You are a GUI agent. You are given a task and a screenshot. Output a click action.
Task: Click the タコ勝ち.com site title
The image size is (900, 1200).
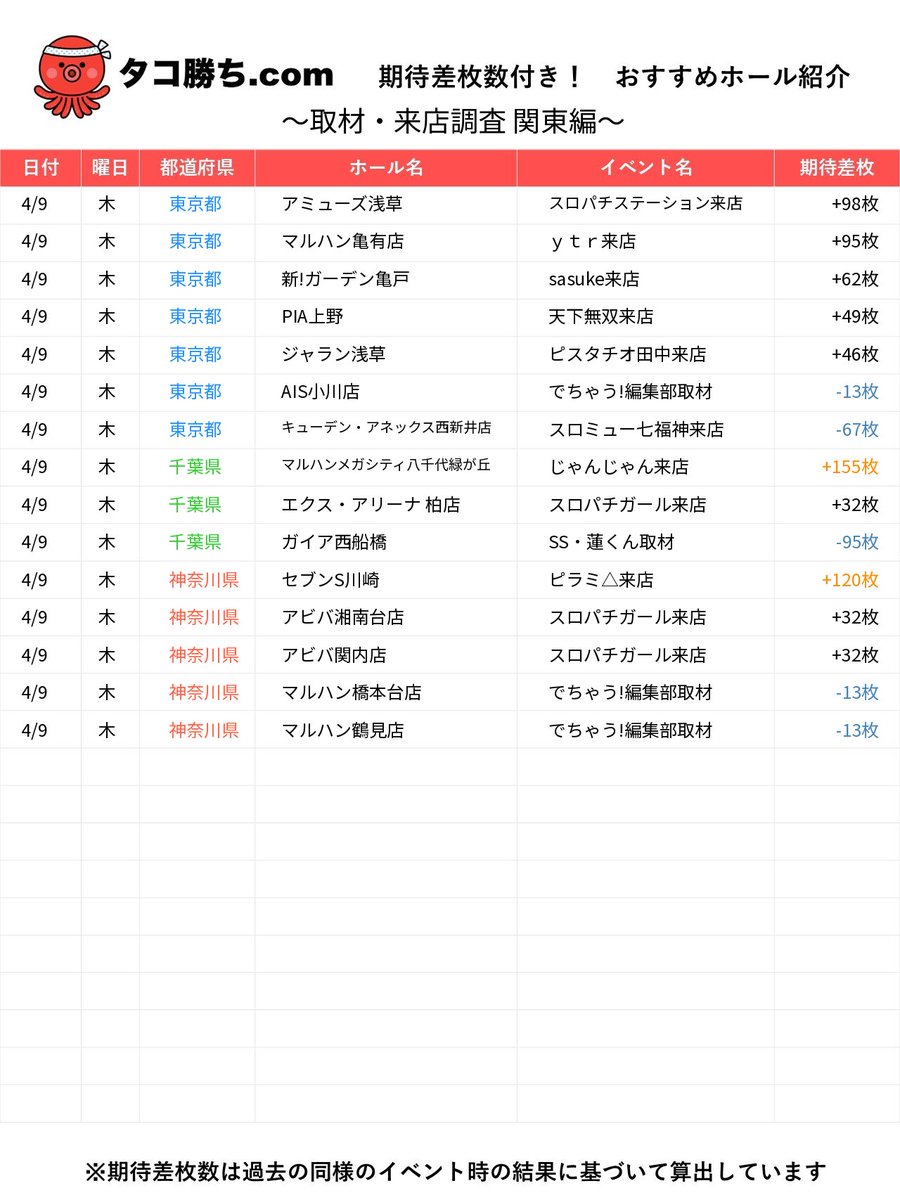pos(225,74)
